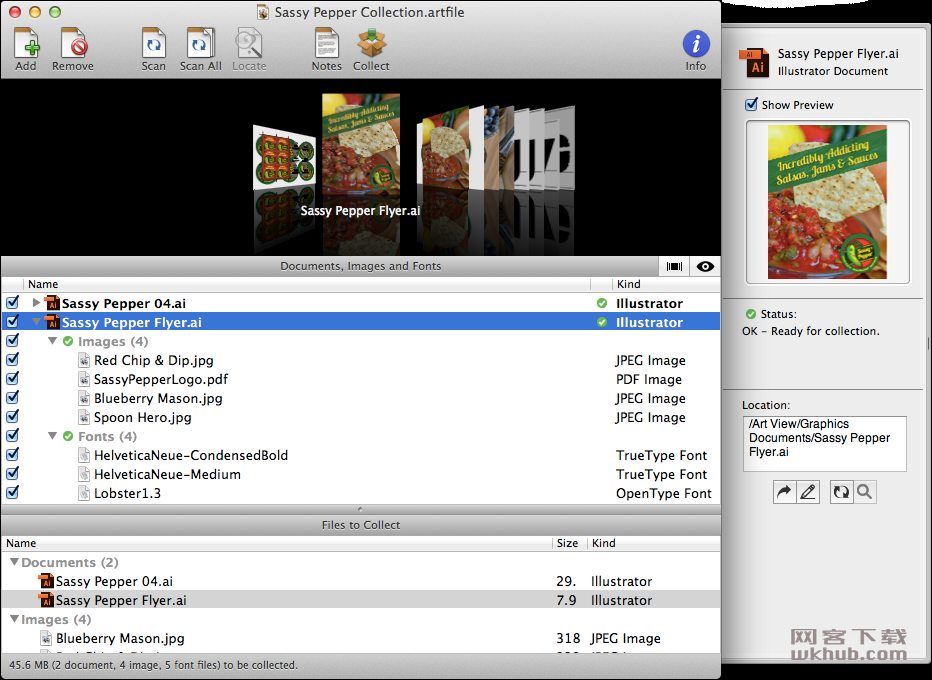Click Blueberry Mason.jpg icon in Files to Collect

[x=46, y=638]
